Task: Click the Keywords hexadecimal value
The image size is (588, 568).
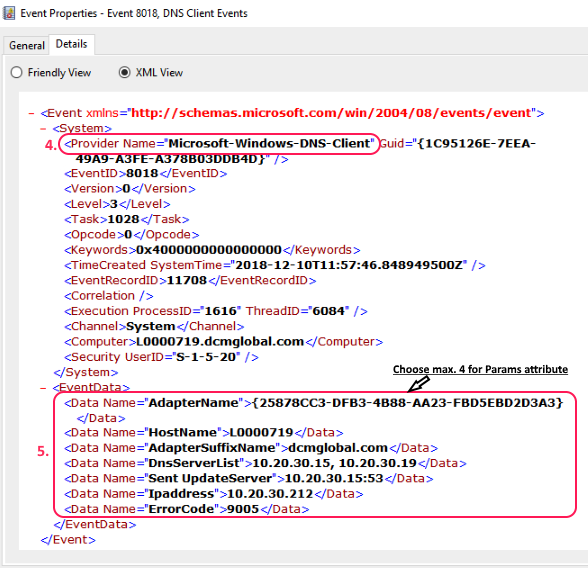Action: (209, 250)
